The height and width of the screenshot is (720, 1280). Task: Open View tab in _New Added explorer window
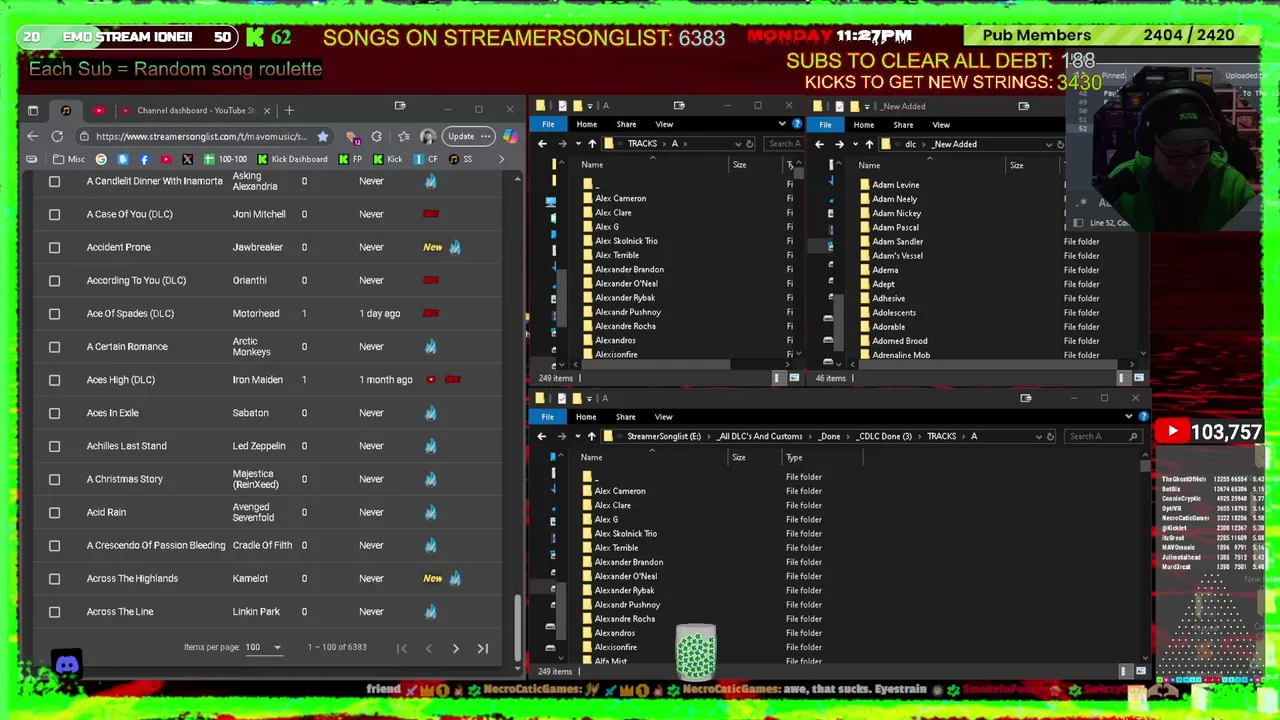[x=941, y=125]
